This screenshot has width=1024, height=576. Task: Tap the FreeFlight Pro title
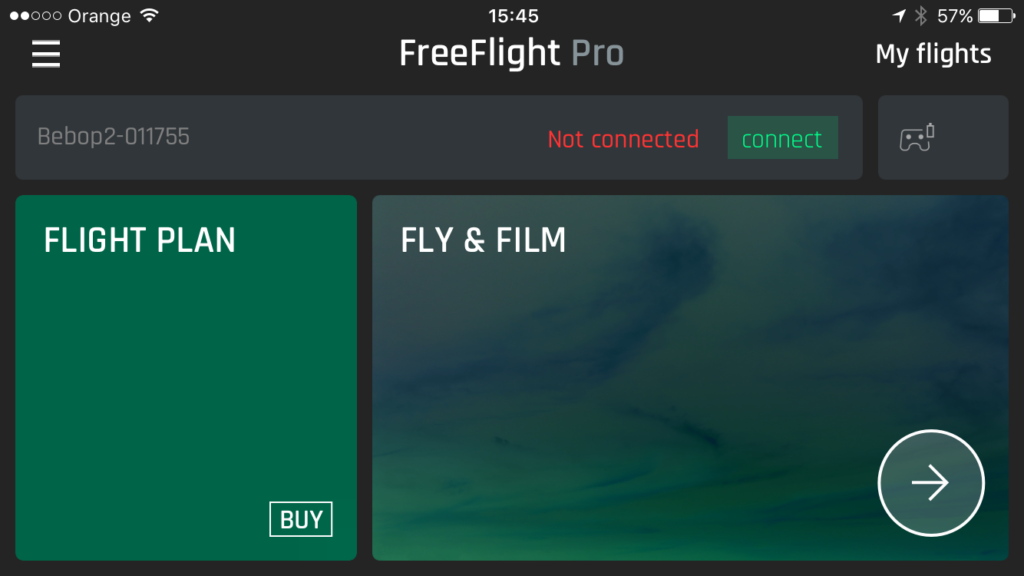tap(511, 54)
